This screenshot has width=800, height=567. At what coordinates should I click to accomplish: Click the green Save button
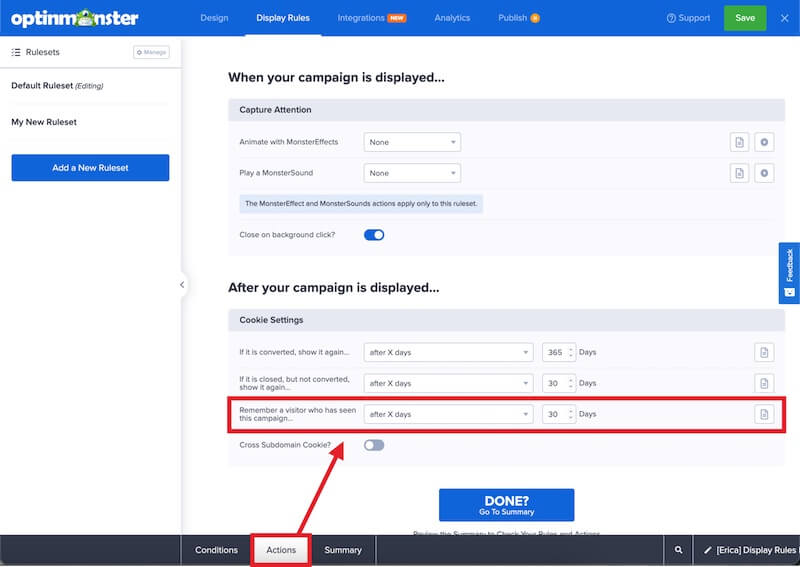745,18
